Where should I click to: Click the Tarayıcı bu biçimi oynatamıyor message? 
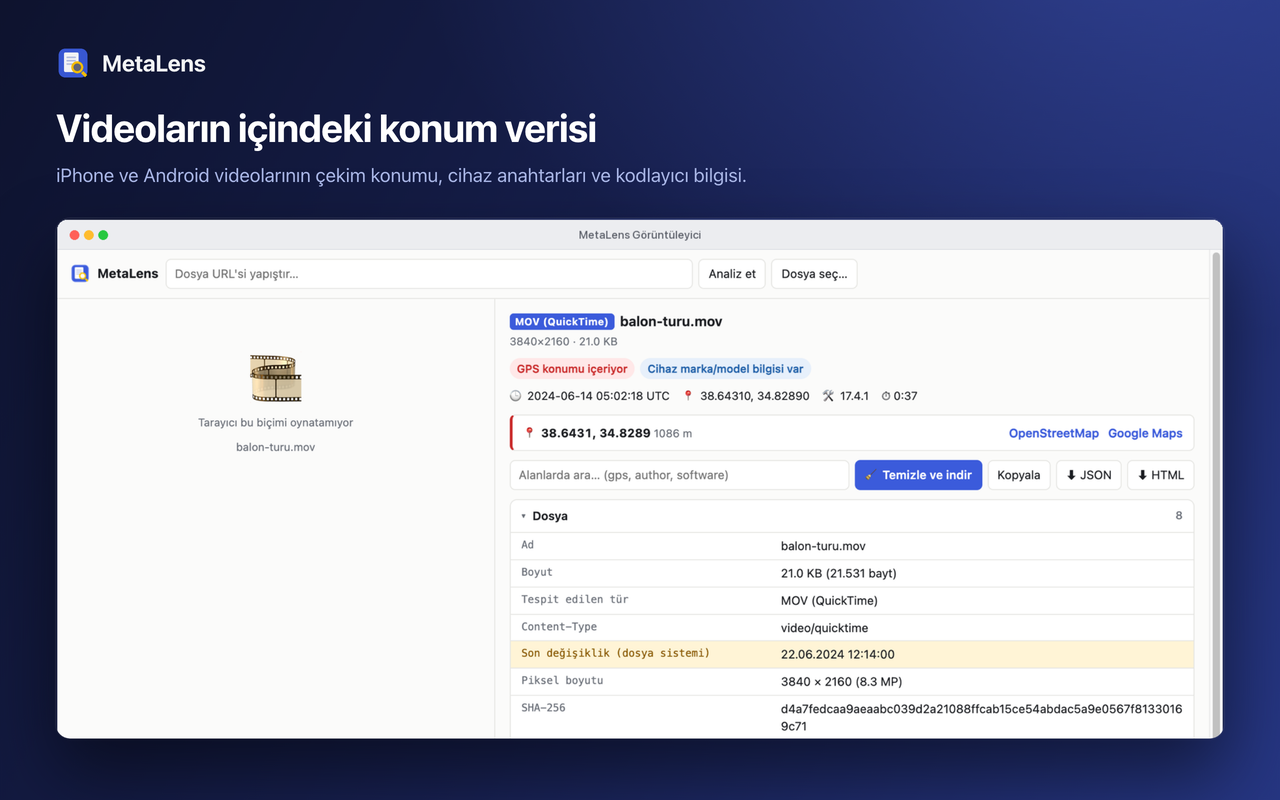(x=276, y=423)
